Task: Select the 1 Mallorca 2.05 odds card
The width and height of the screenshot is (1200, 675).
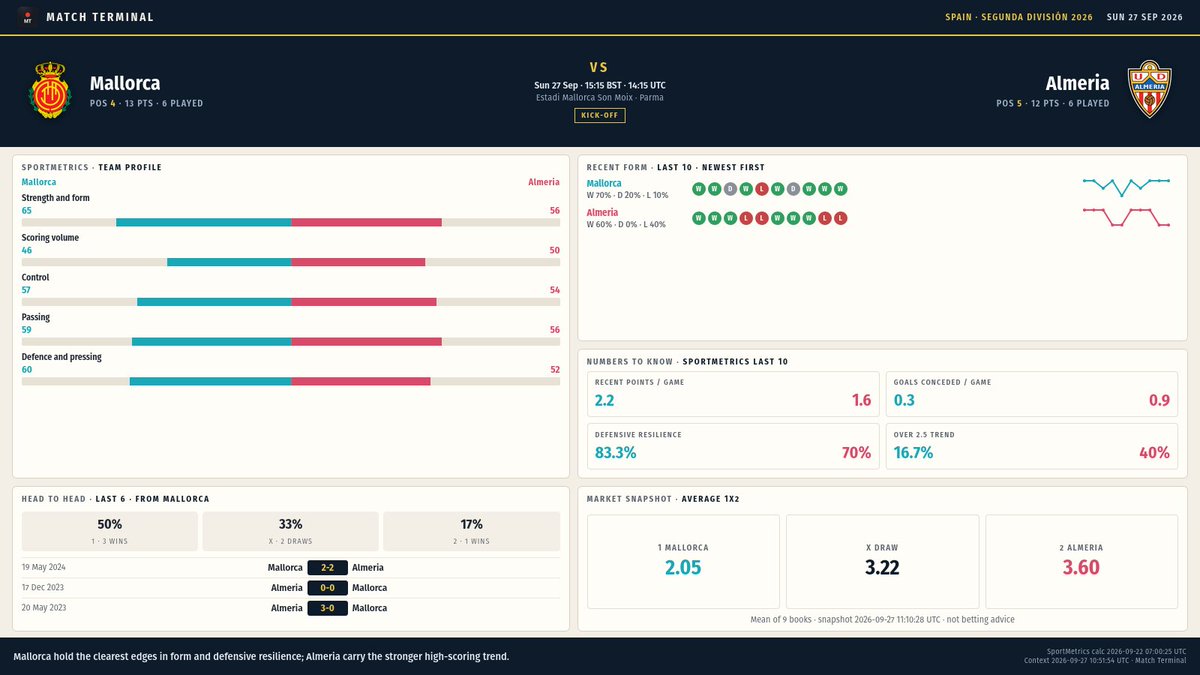Action: point(684,561)
